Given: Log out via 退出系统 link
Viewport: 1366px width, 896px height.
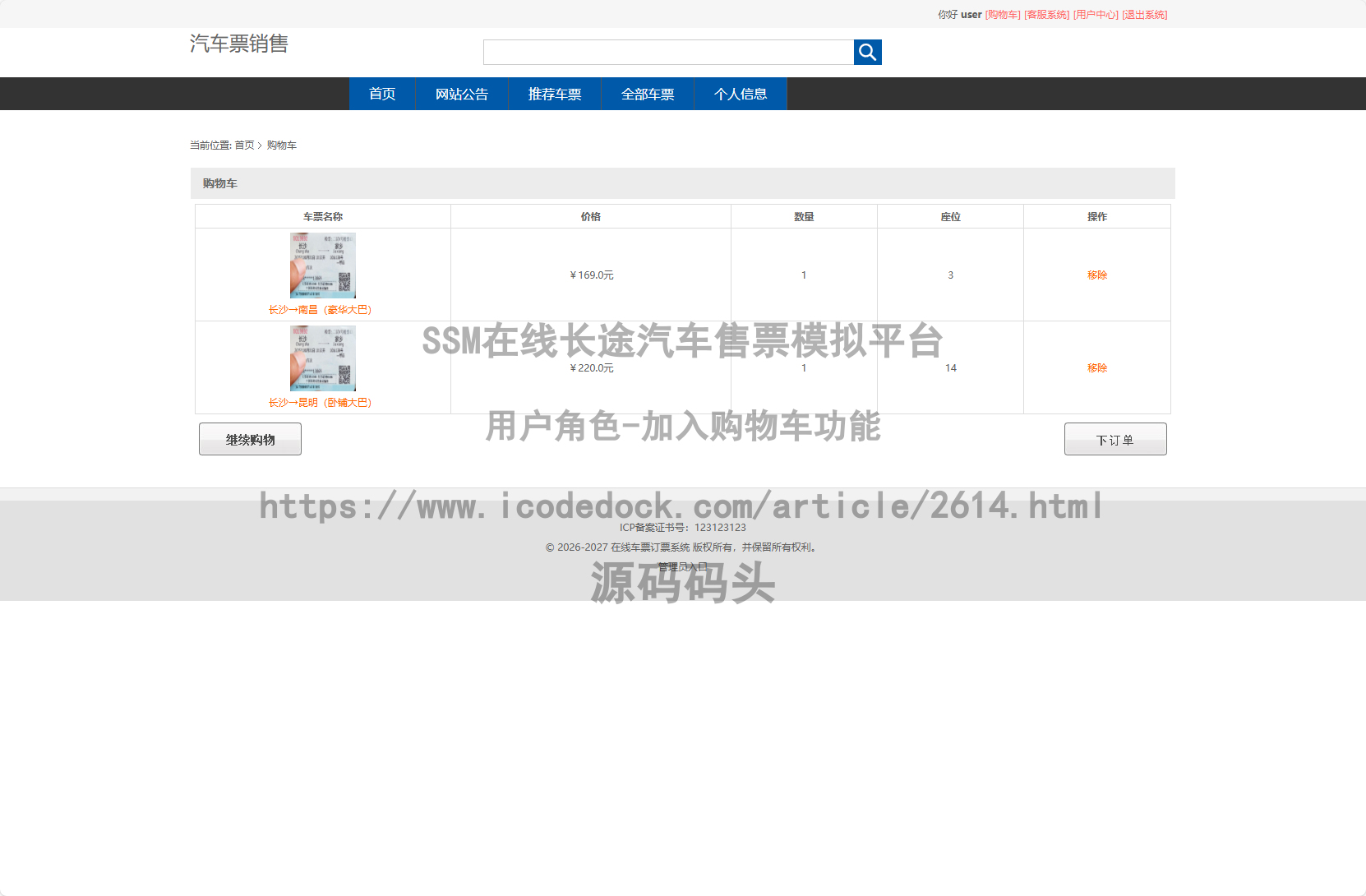Looking at the screenshot, I should tap(1144, 15).
